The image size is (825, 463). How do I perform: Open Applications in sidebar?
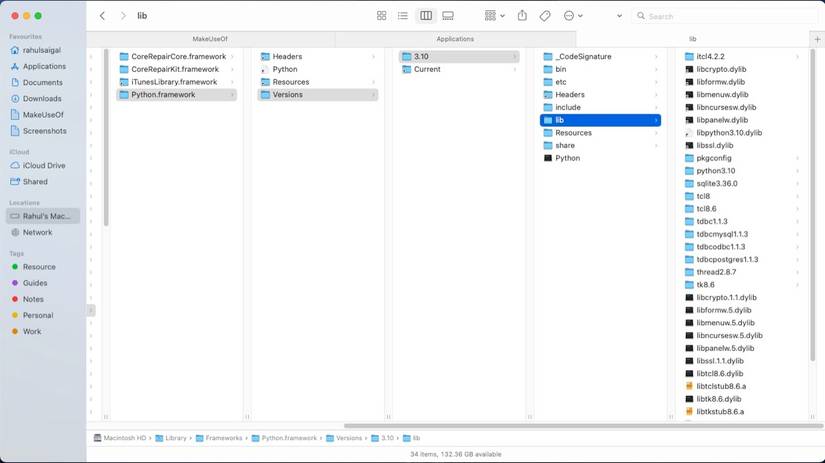[x=44, y=66]
